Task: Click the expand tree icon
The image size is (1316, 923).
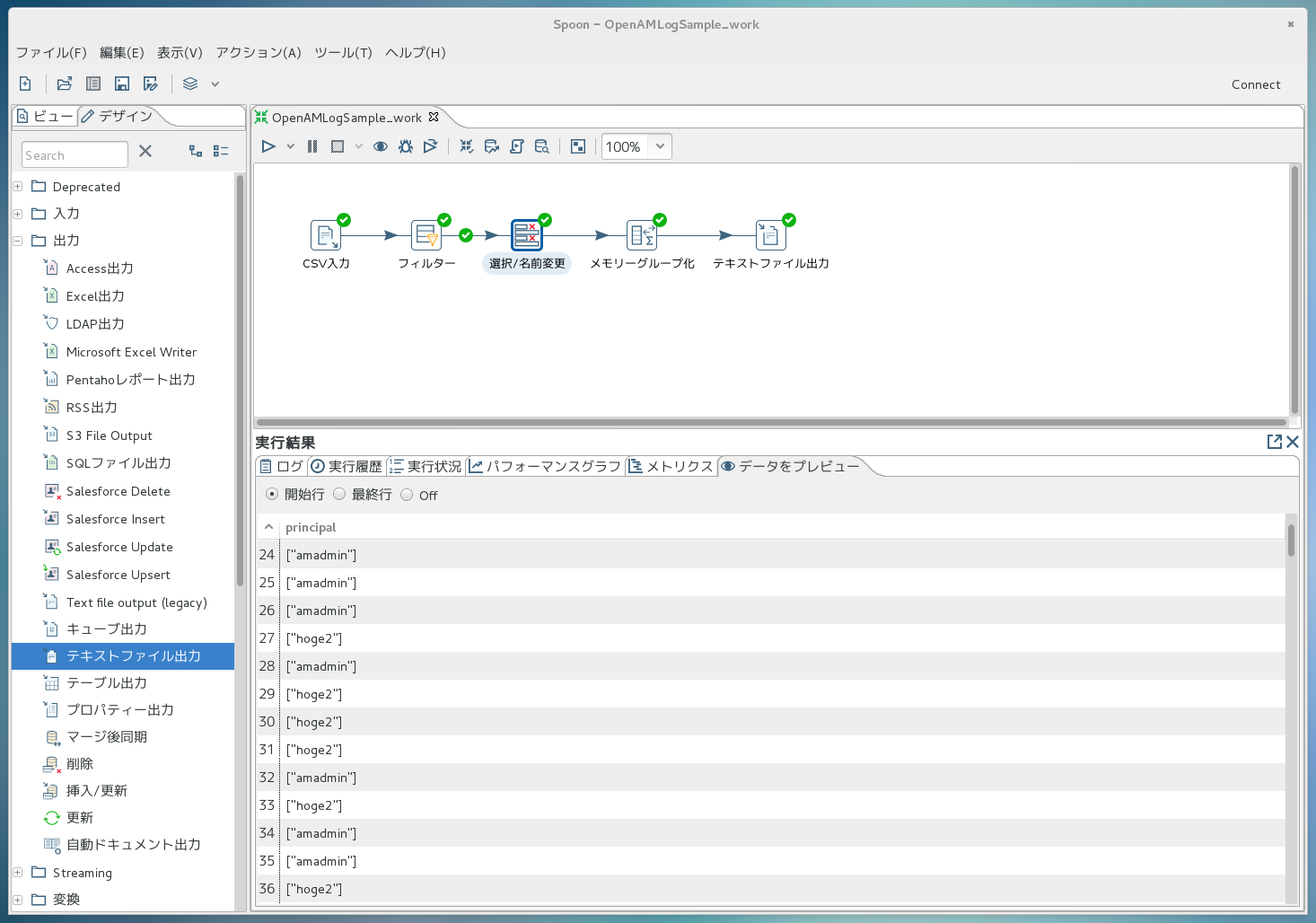Action: (196, 152)
